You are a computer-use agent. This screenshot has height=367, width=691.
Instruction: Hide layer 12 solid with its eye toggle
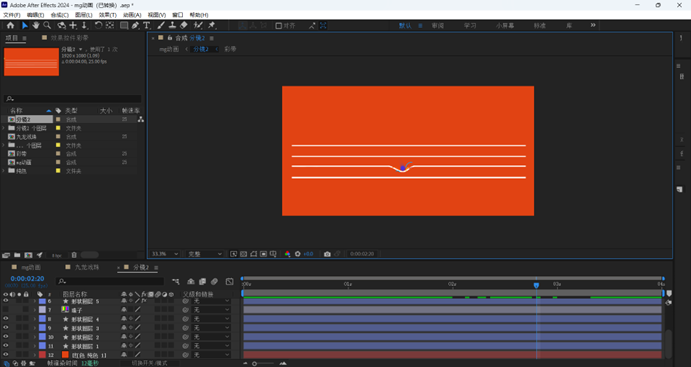pos(6,355)
